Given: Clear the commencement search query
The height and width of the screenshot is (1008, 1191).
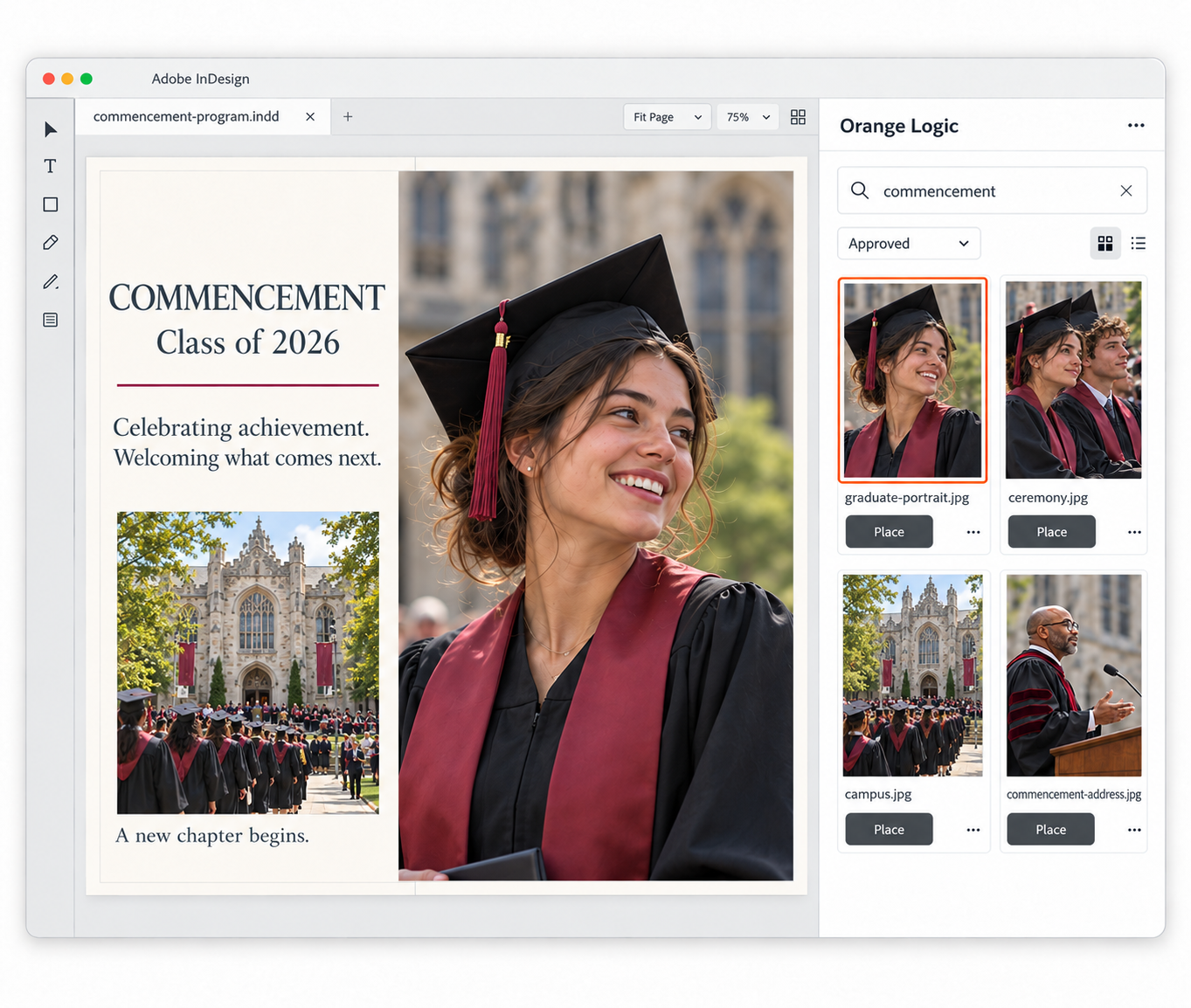Looking at the screenshot, I should (x=1126, y=190).
